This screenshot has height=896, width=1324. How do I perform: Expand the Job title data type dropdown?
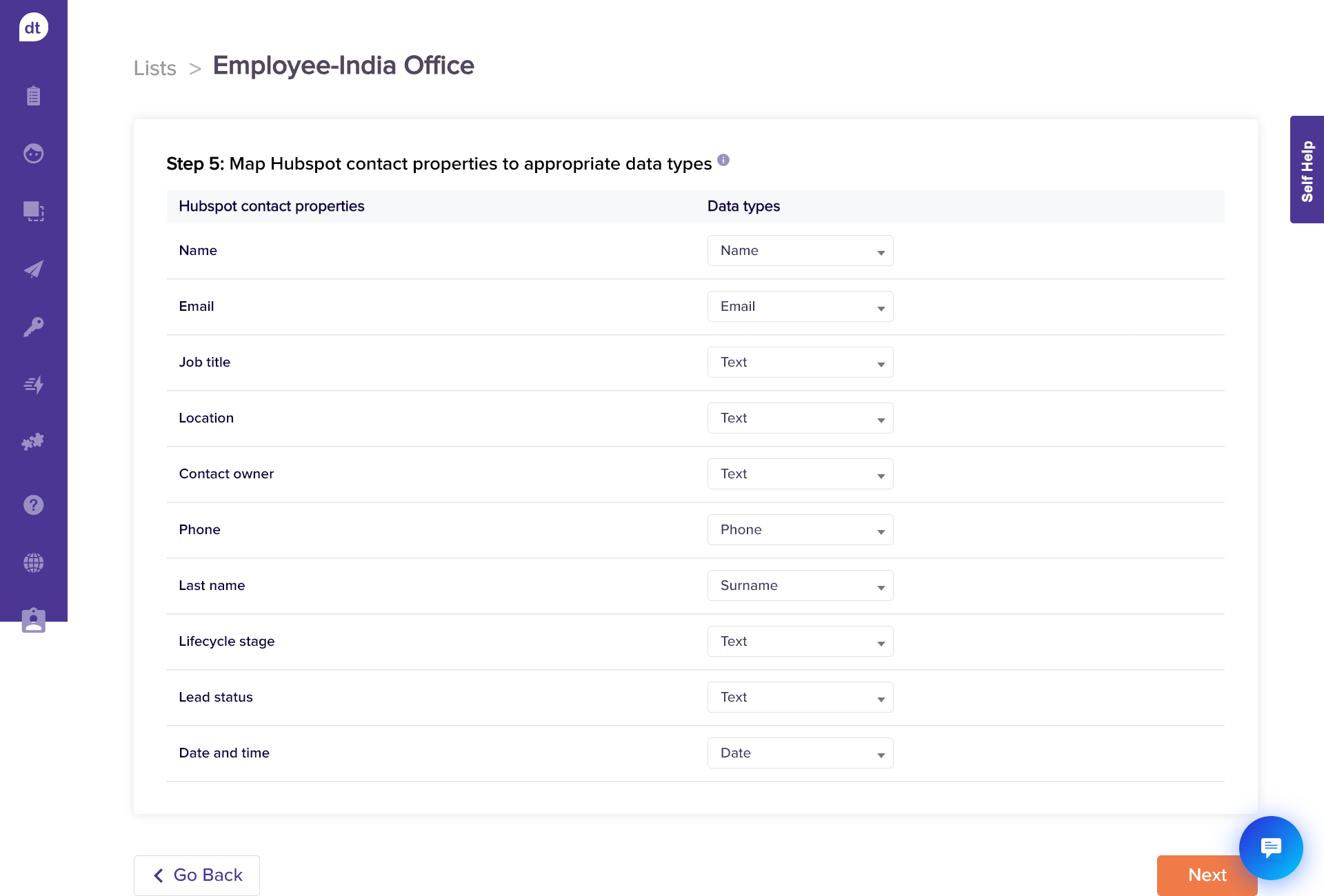[x=800, y=363]
